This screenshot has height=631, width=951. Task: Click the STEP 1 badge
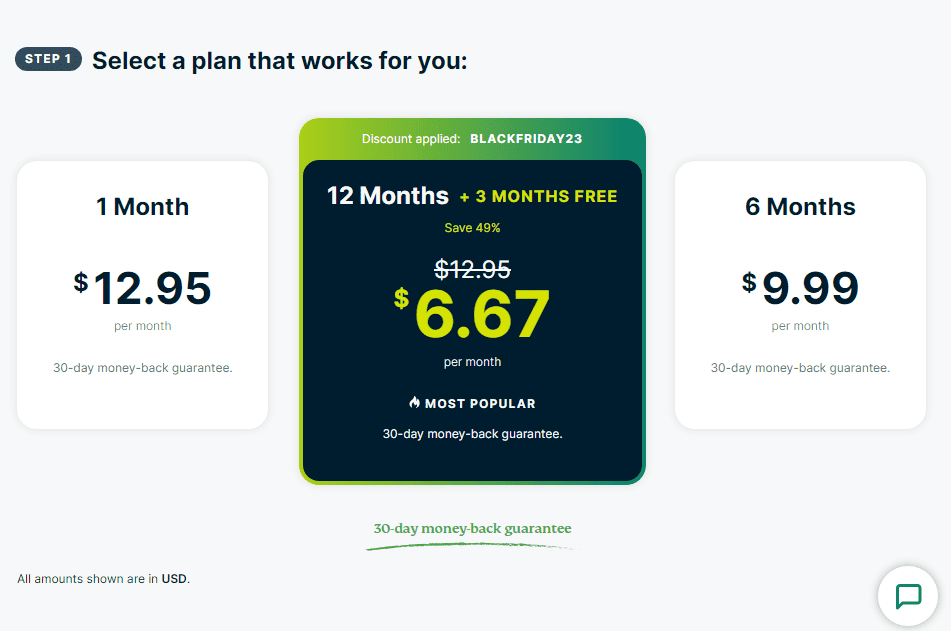click(48, 59)
